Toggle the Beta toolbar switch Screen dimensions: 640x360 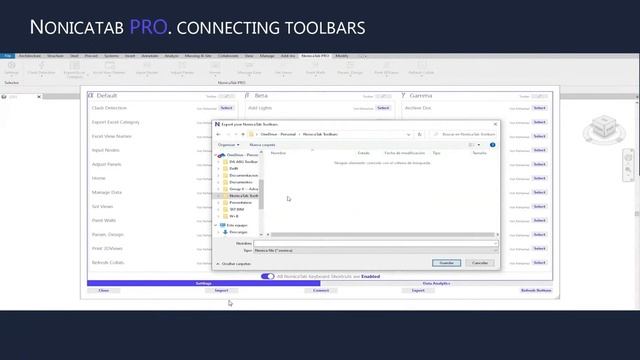[383, 96]
